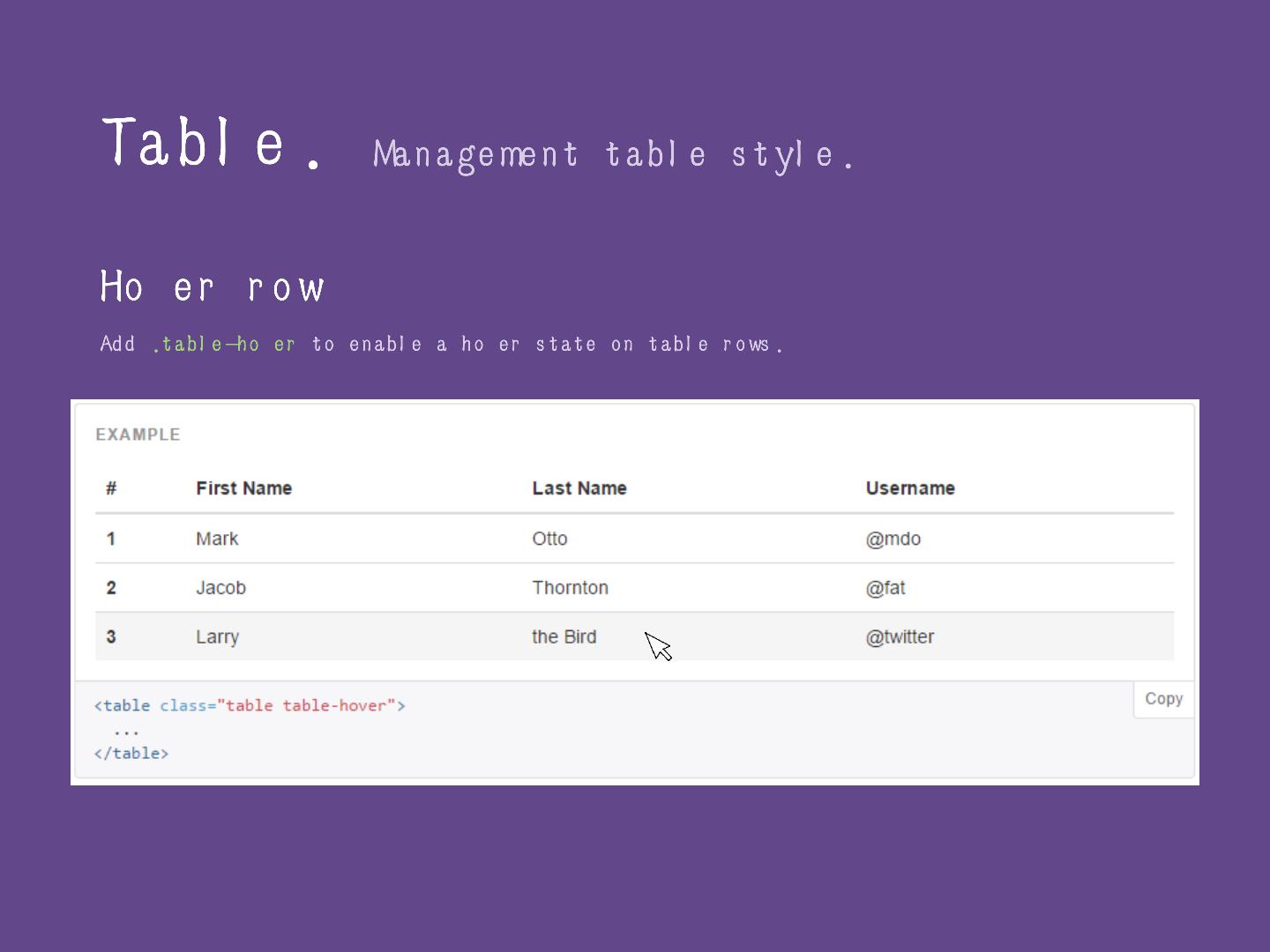
Task: Click row number 3 in the table
Action: (111, 636)
